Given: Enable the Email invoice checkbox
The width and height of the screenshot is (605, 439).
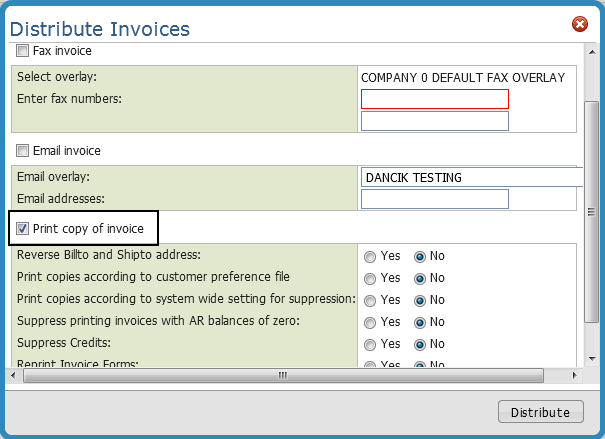Looking at the screenshot, I should point(23,151).
